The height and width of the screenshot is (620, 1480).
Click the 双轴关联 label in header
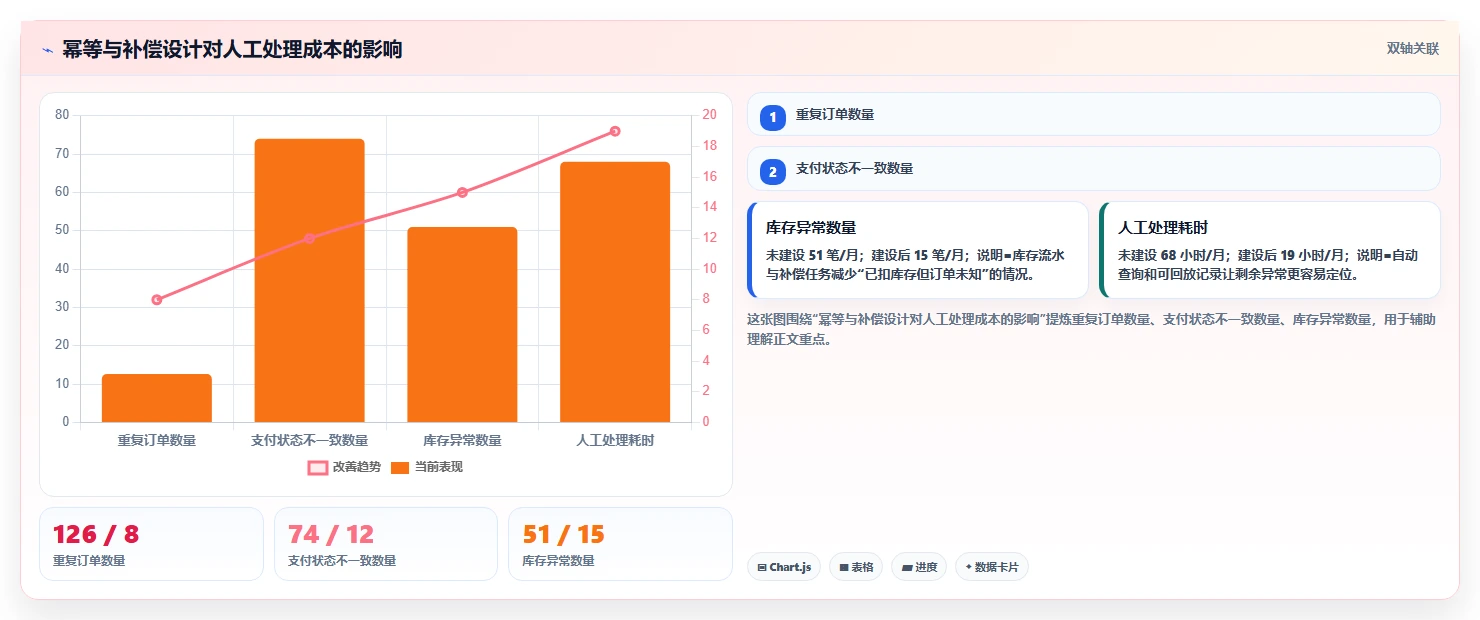point(1413,49)
